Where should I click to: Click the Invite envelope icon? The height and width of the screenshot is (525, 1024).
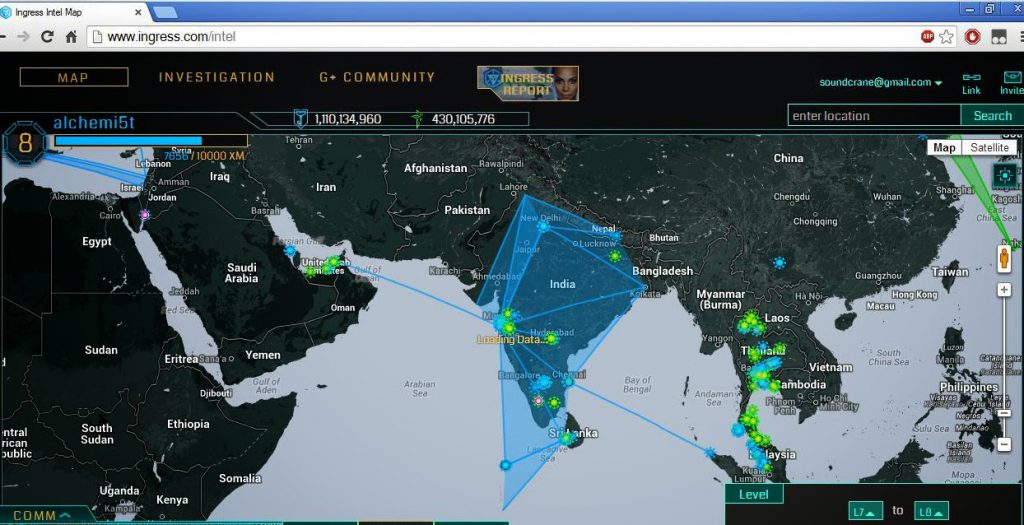[1011, 78]
